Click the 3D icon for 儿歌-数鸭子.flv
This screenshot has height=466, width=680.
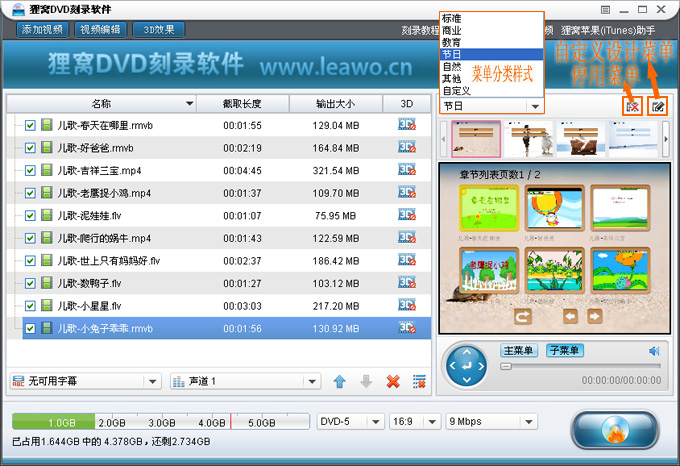point(407,283)
